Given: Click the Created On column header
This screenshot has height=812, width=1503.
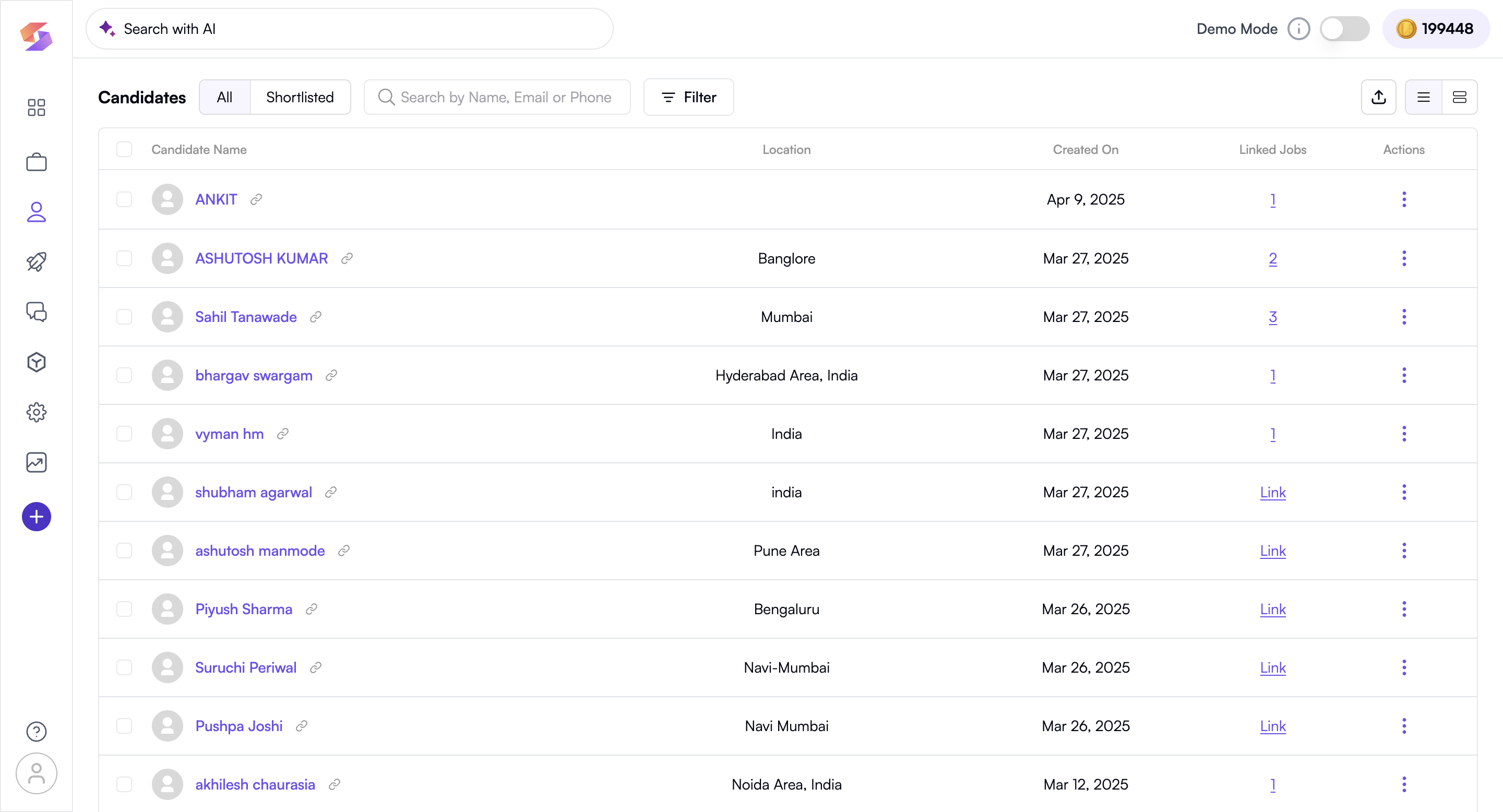Looking at the screenshot, I should [x=1085, y=149].
